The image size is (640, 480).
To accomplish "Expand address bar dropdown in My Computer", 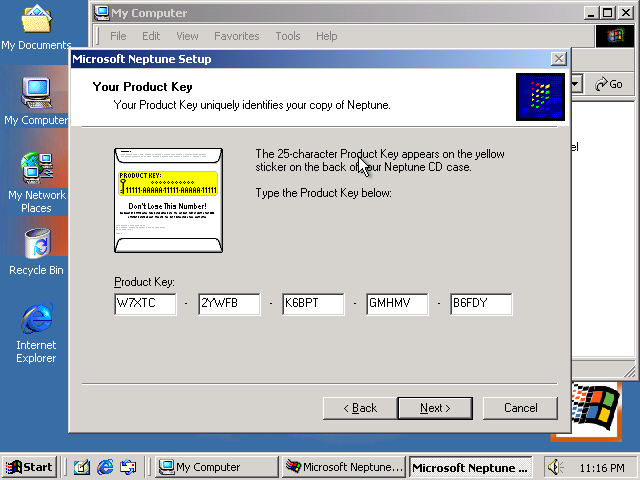I will pos(576,84).
